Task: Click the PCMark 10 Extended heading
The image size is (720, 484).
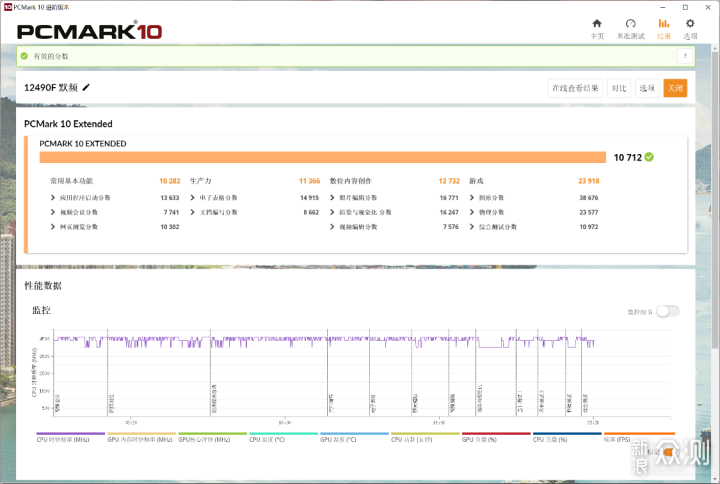Action: (68, 124)
